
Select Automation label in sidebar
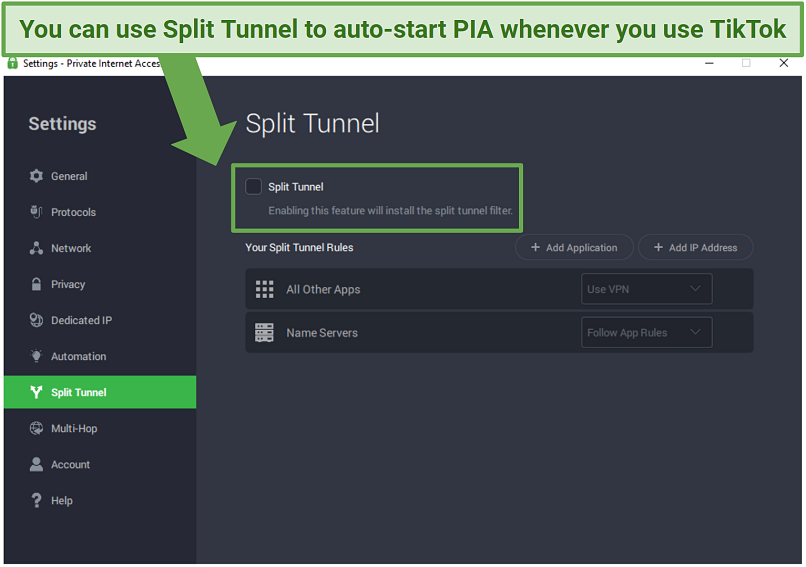pyautogui.click(x=79, y=356)
